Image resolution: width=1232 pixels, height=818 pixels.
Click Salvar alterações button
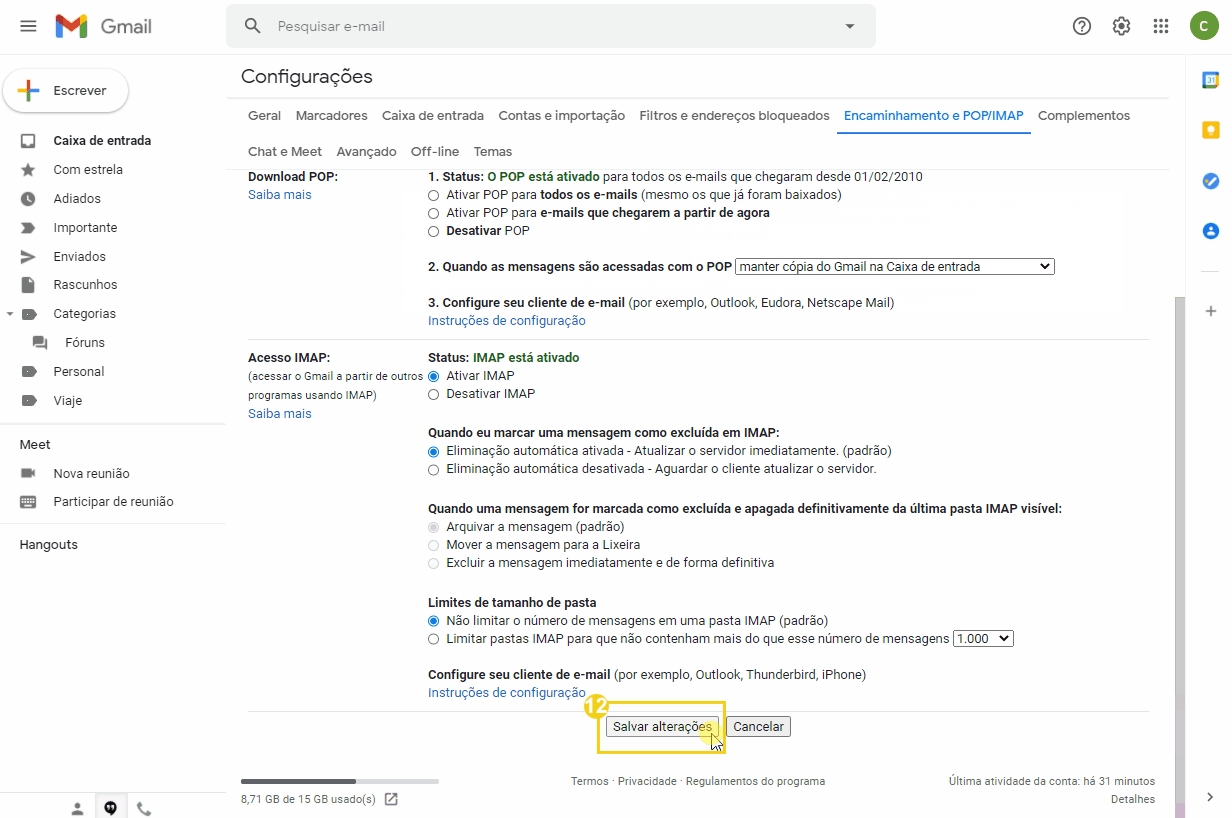(662, 727)
